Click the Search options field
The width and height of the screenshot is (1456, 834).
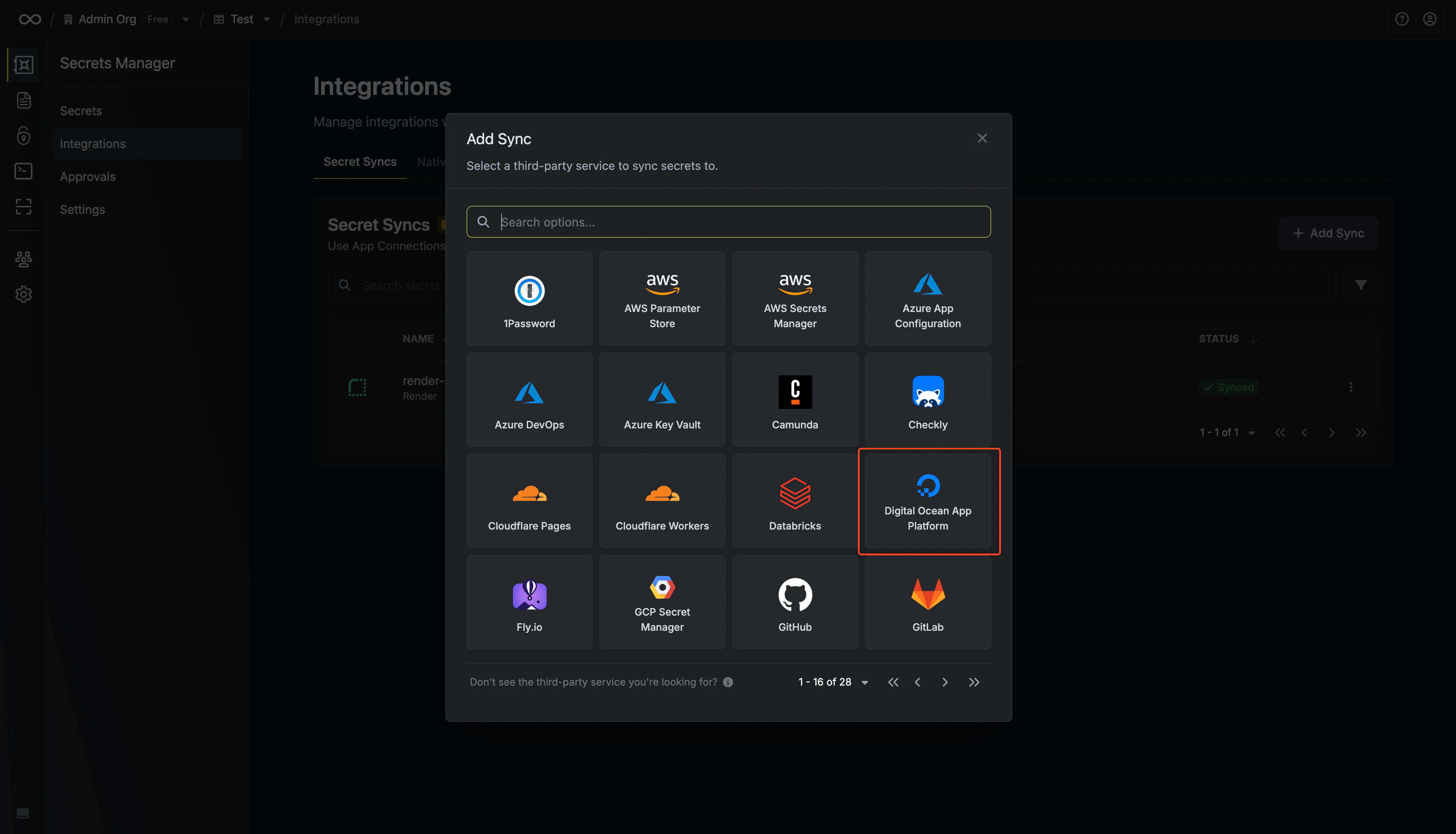click(x=728, y=222)
